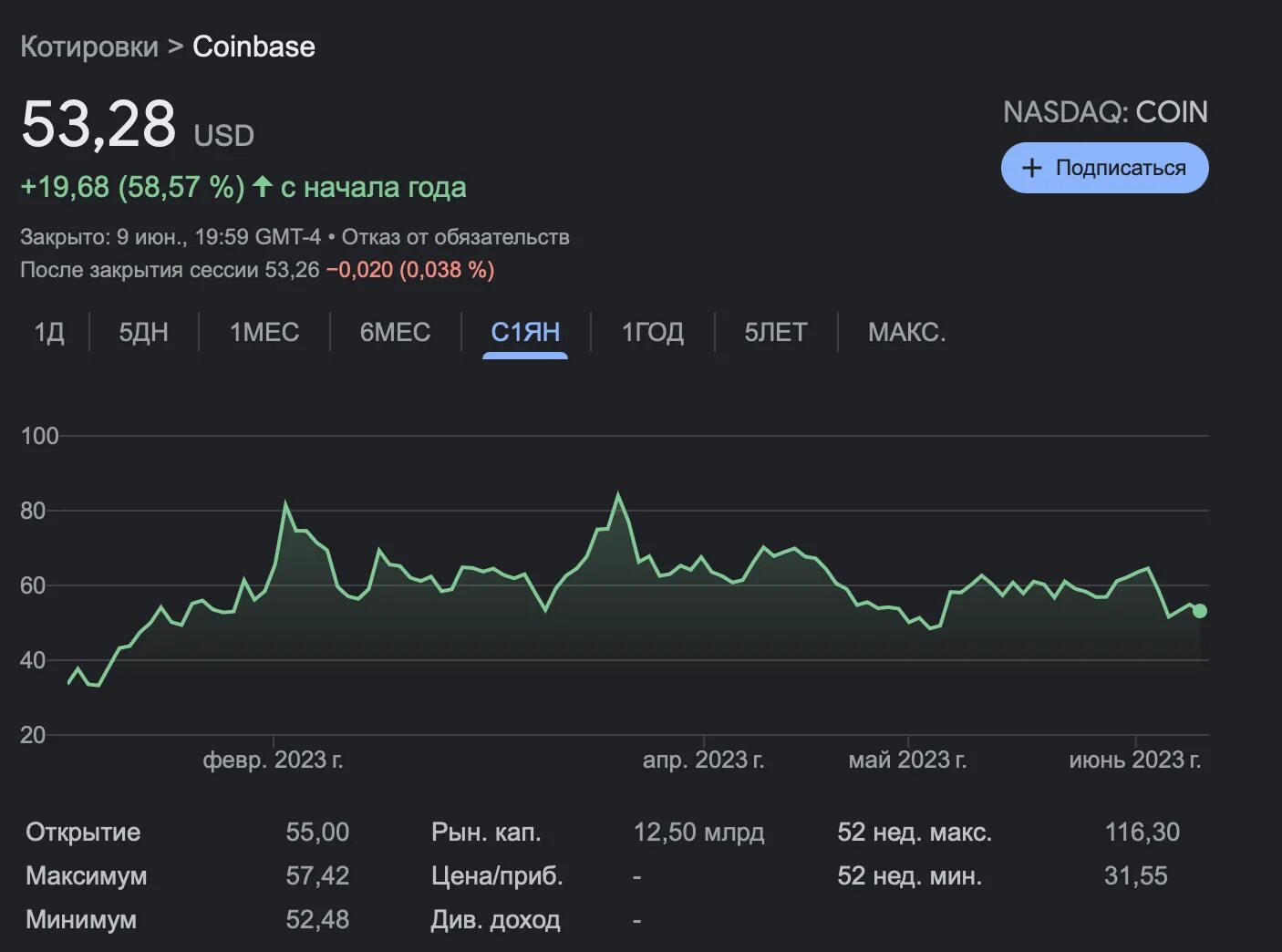Switch to the 1МЕС range tab
Image resolution: width=1282 pixels, height=952 pixels.
pos(264,332)
